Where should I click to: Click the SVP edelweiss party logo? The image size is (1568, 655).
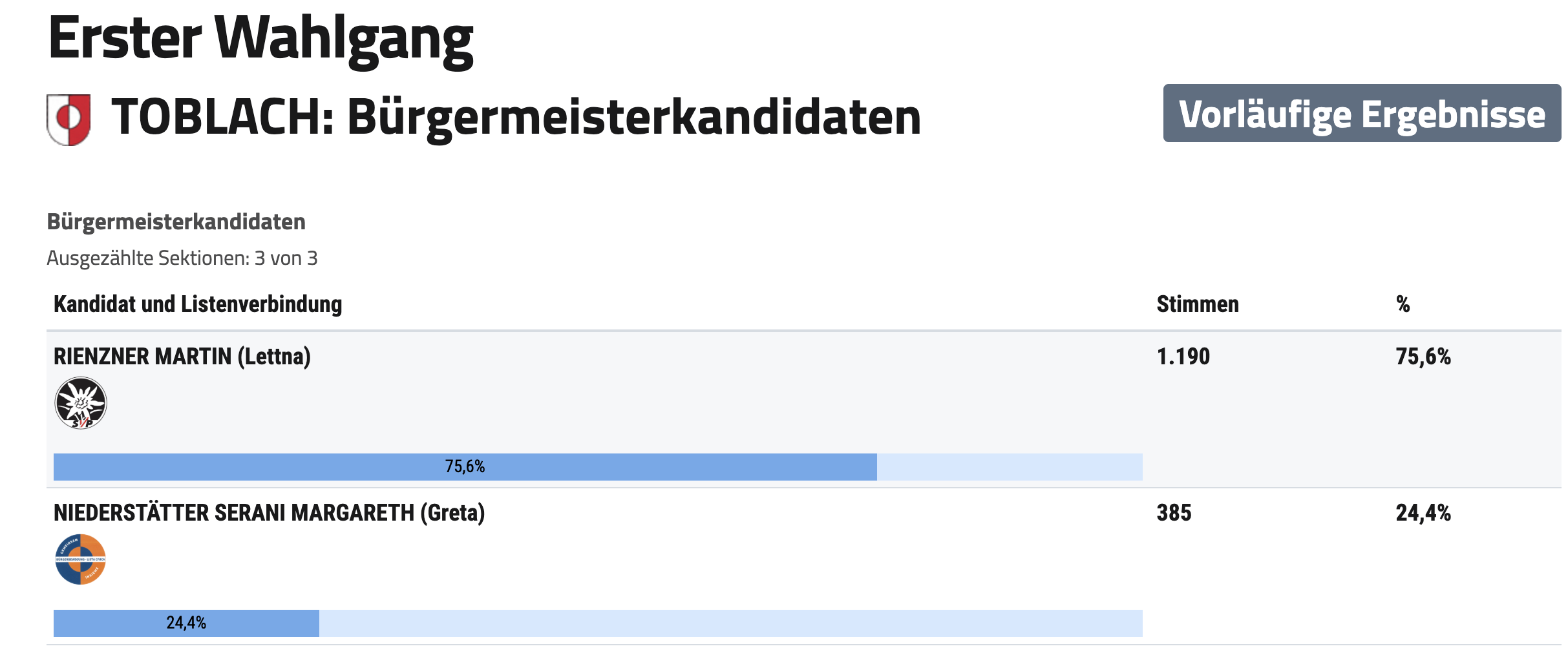pyautogui.click(x=81, y=403)
